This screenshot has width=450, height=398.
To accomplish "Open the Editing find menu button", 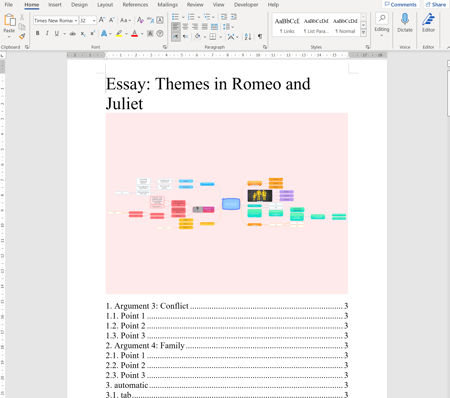I will point(382,24).
